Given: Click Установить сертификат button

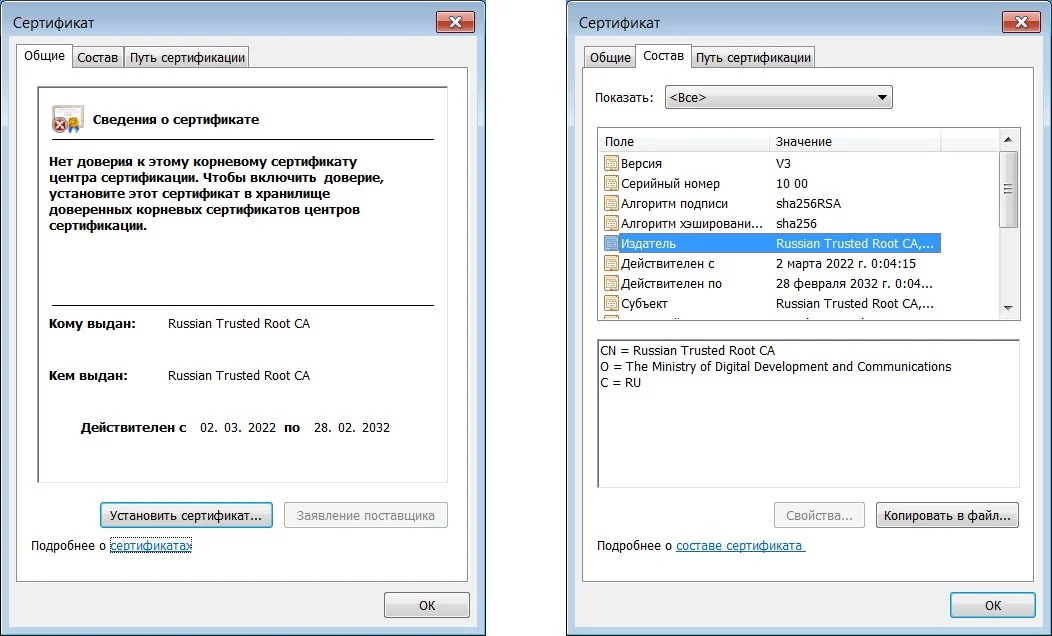Looking at the screenshot, I should pos(186,515).
